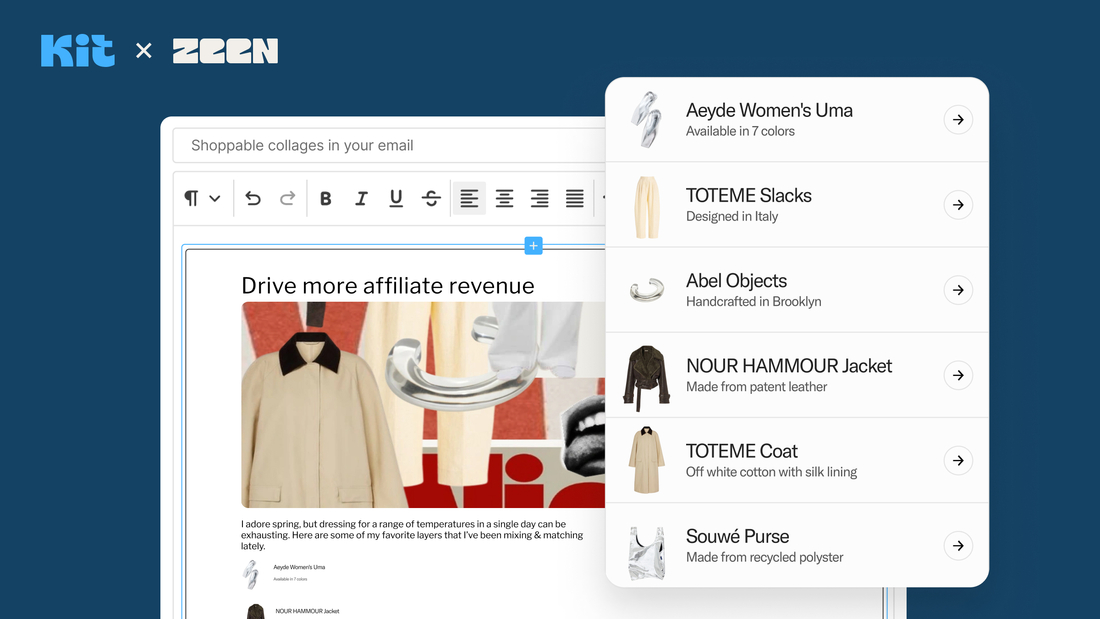Select 'Souwé Purse' product title
Image resolution: width=1100 pixels, height=619 pixels.
coord(737,536)
